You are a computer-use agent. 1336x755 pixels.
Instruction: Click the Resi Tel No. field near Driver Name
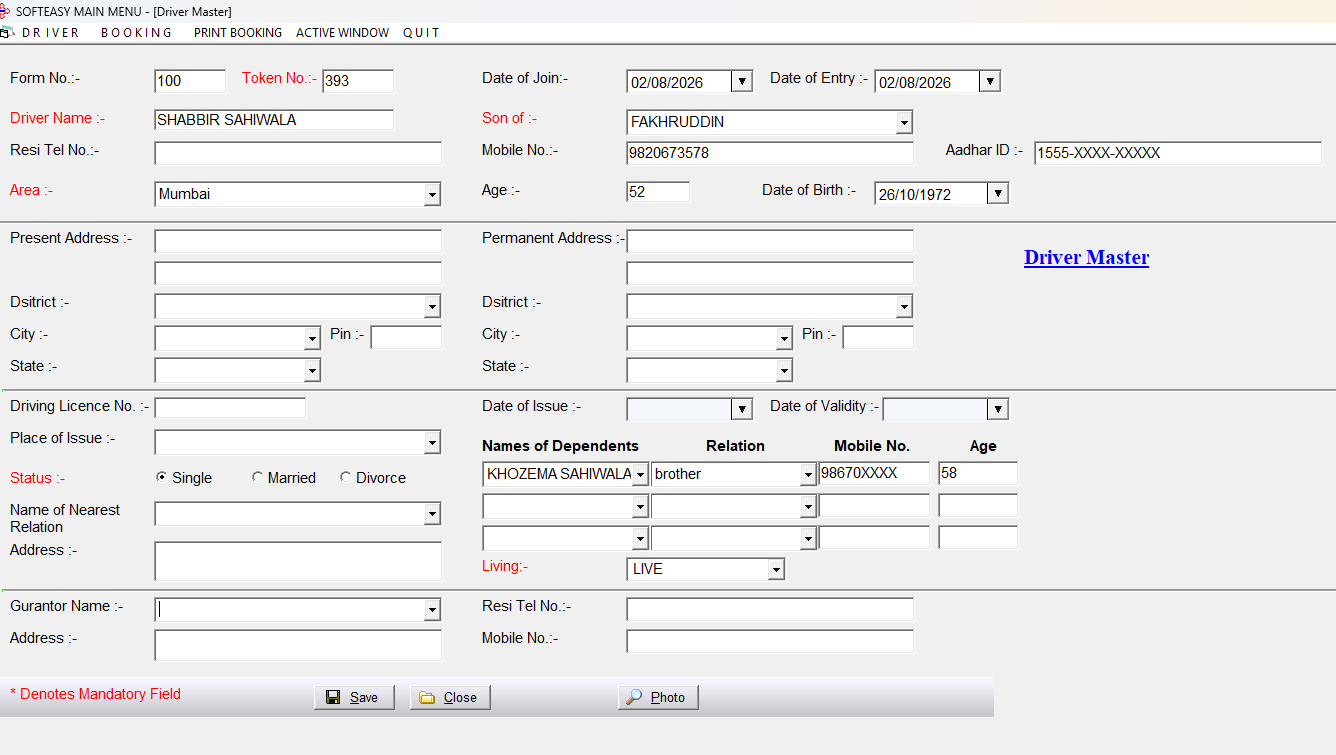click(298, 153)
